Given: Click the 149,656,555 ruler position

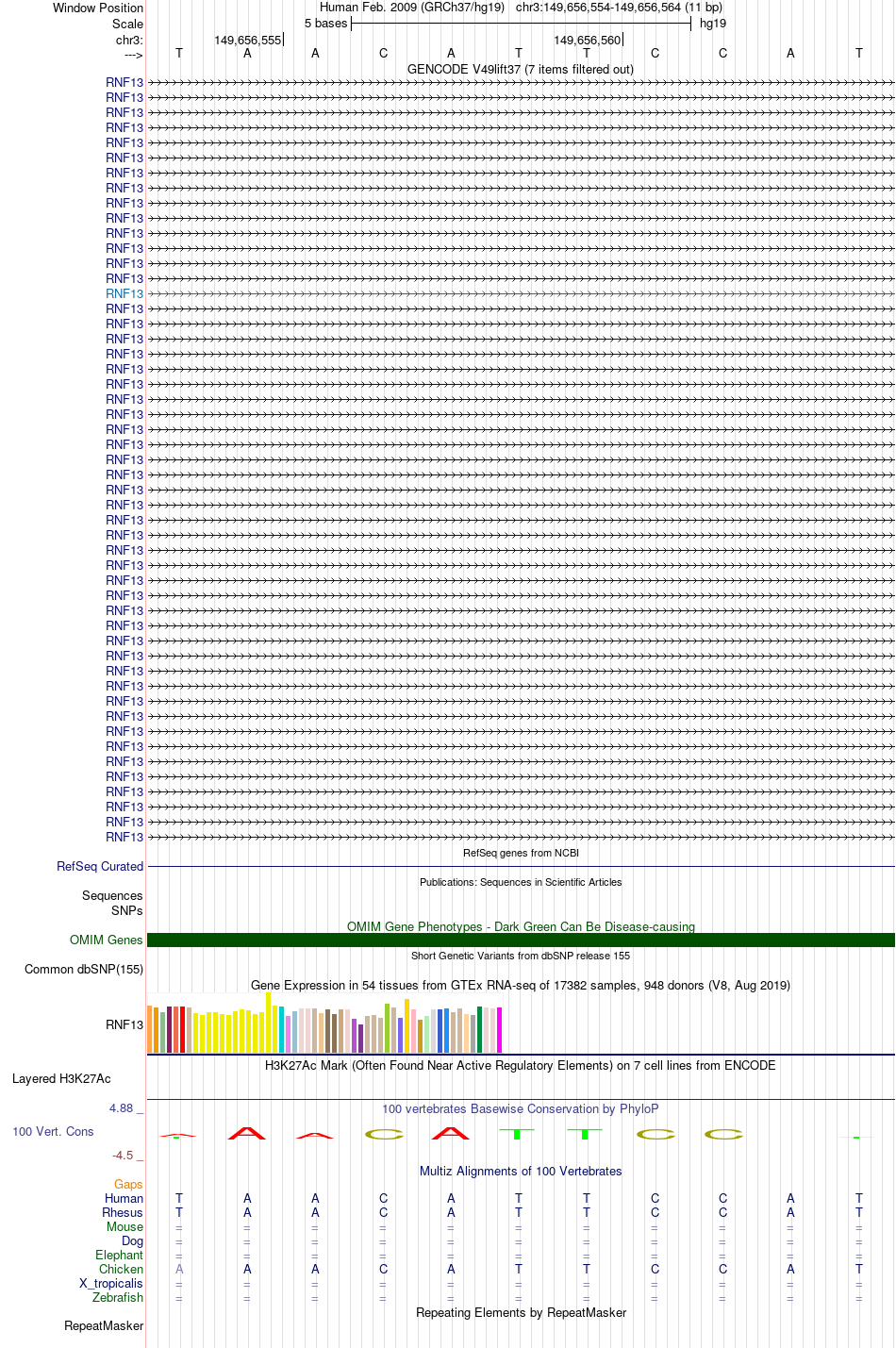Looking at the screenshot, I should (247, 40).
